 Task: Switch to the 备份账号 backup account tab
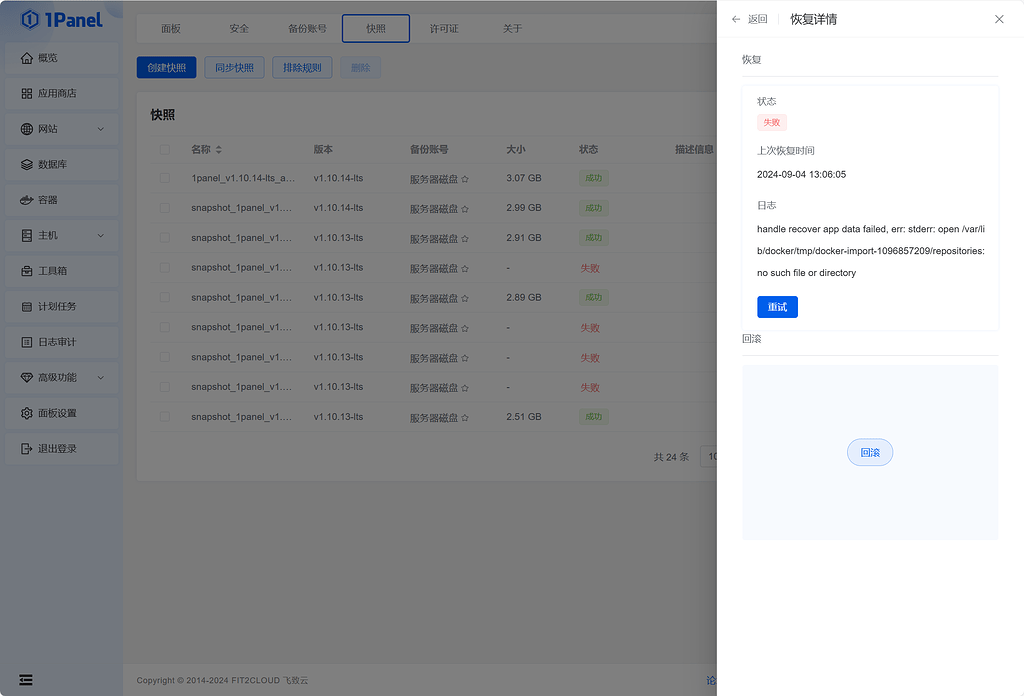(x=307, y=28)
